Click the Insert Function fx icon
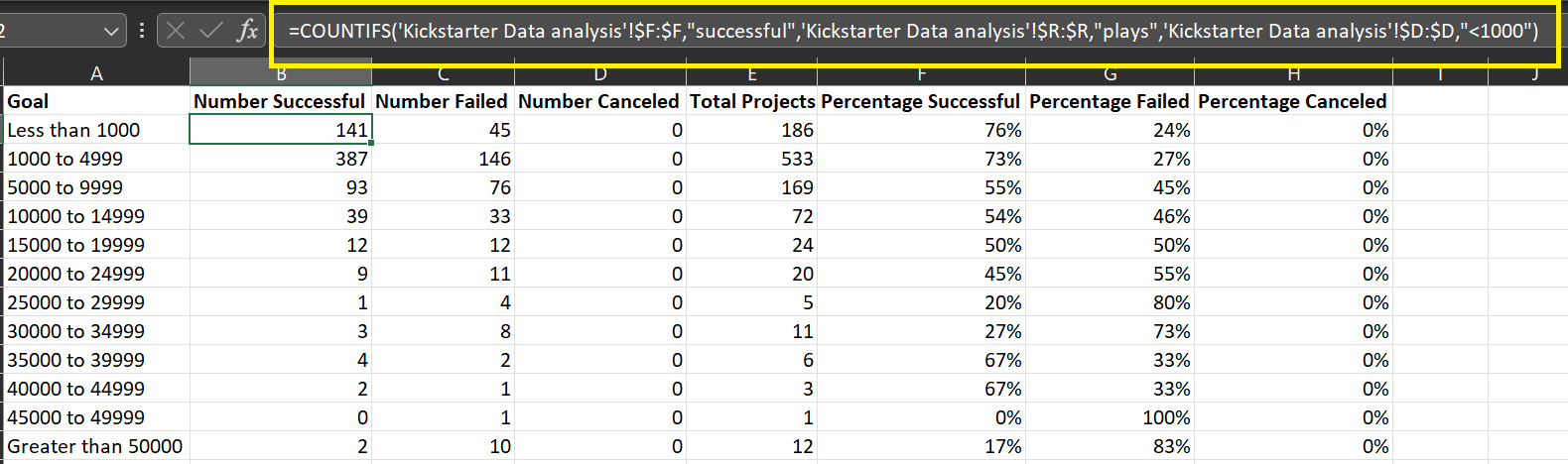Viewport: 1568px width, 464px height. point(247,31)
